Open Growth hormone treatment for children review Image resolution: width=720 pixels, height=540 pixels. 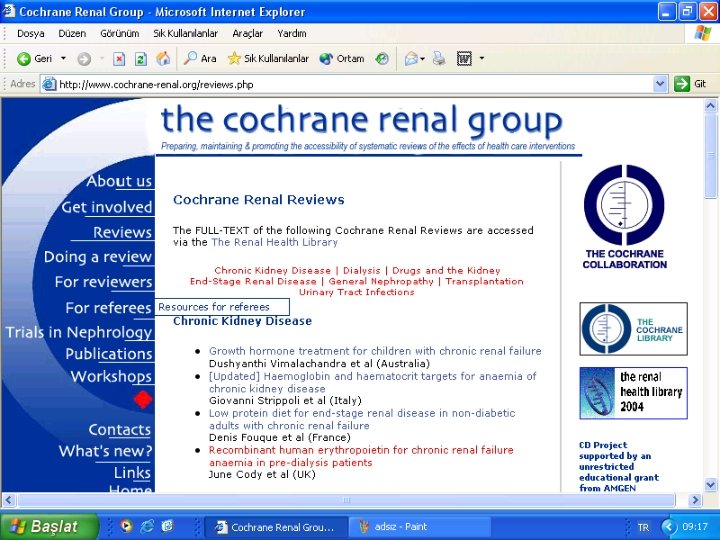click(375, 351)
